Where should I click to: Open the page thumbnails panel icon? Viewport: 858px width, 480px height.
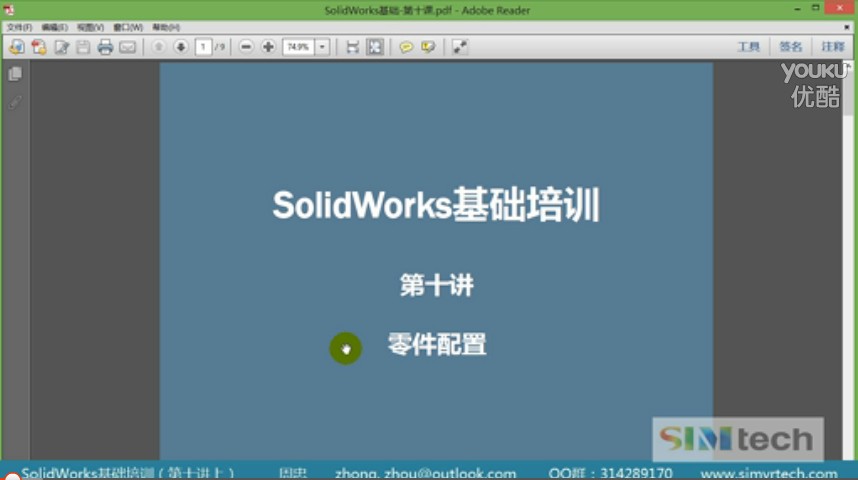15,73
